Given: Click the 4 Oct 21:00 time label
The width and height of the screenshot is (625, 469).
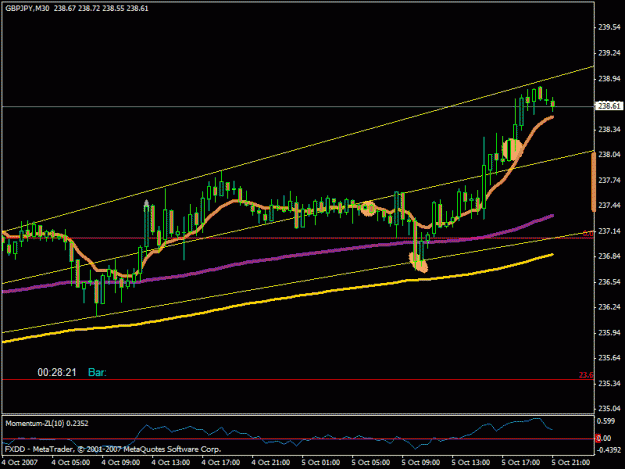Looking at the screenshot, I should coord(271,463).
